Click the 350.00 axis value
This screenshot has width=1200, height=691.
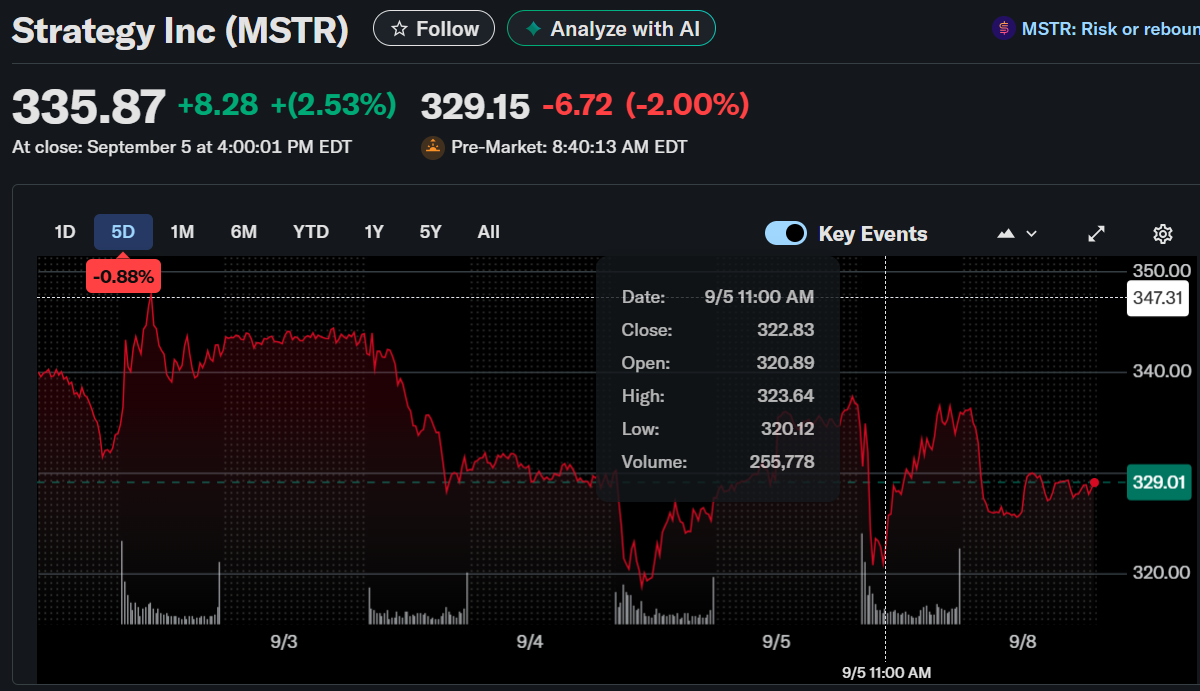[x=1161, y=270]
